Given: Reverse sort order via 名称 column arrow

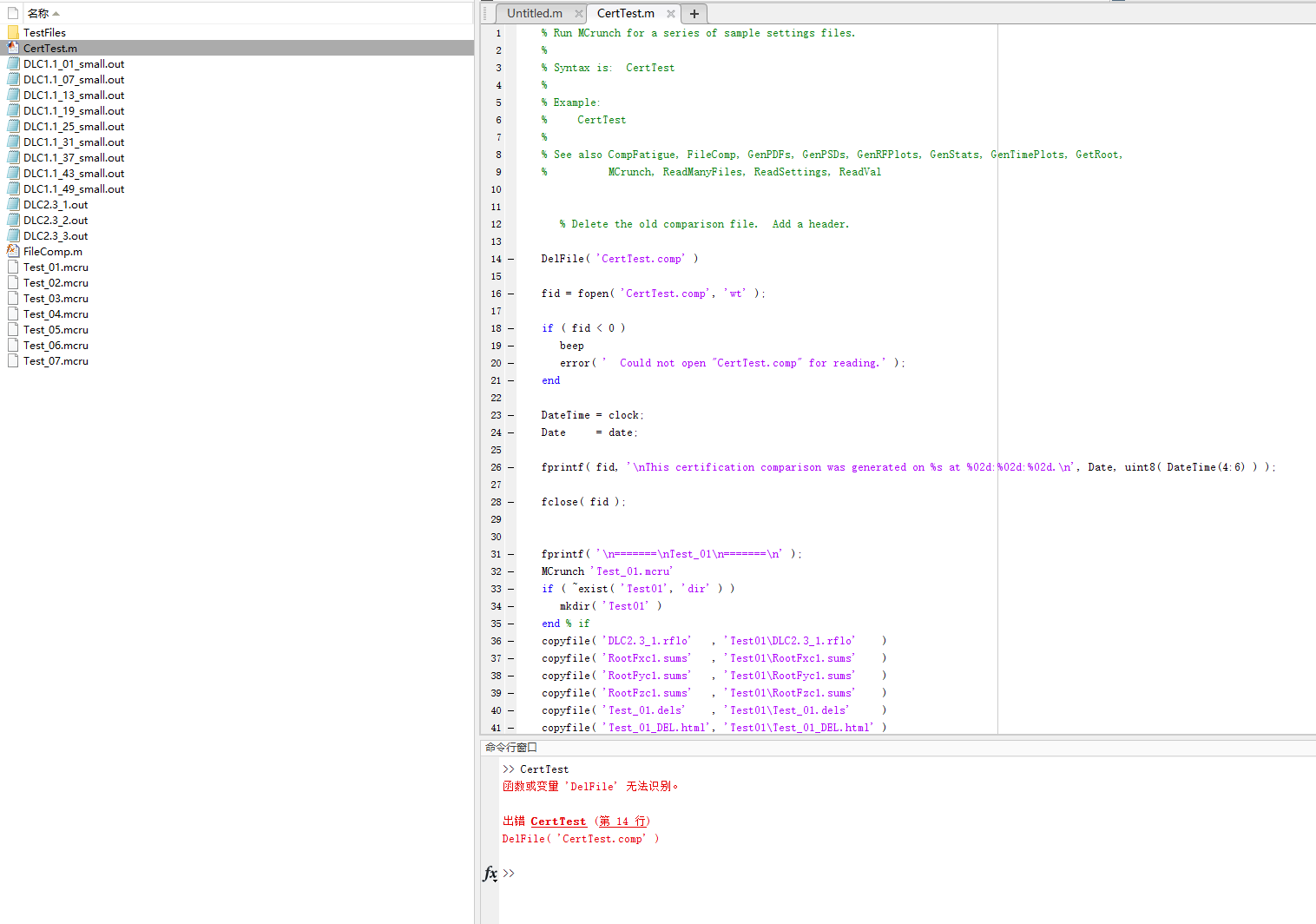Looking at the screenshot, I should click(x=56, y=13).
